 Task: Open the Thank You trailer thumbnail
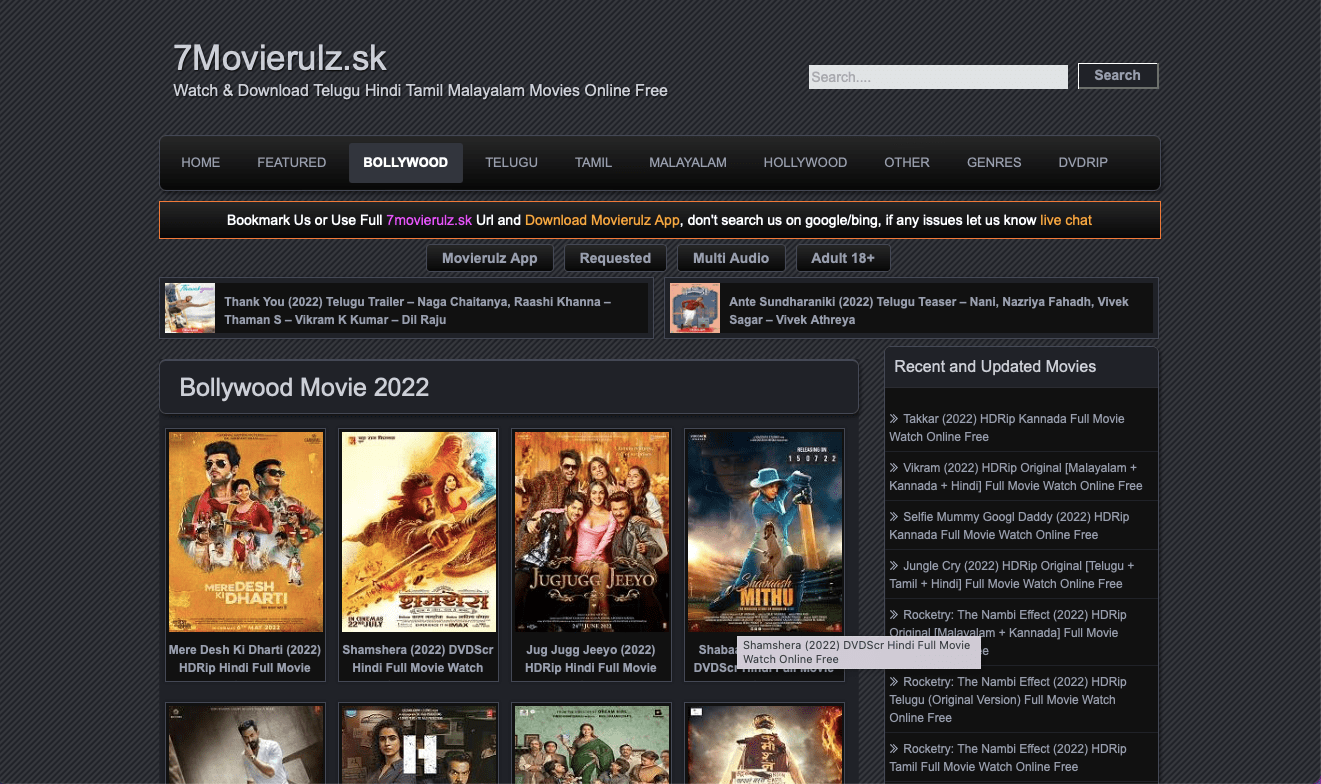[x=190, y=308]
